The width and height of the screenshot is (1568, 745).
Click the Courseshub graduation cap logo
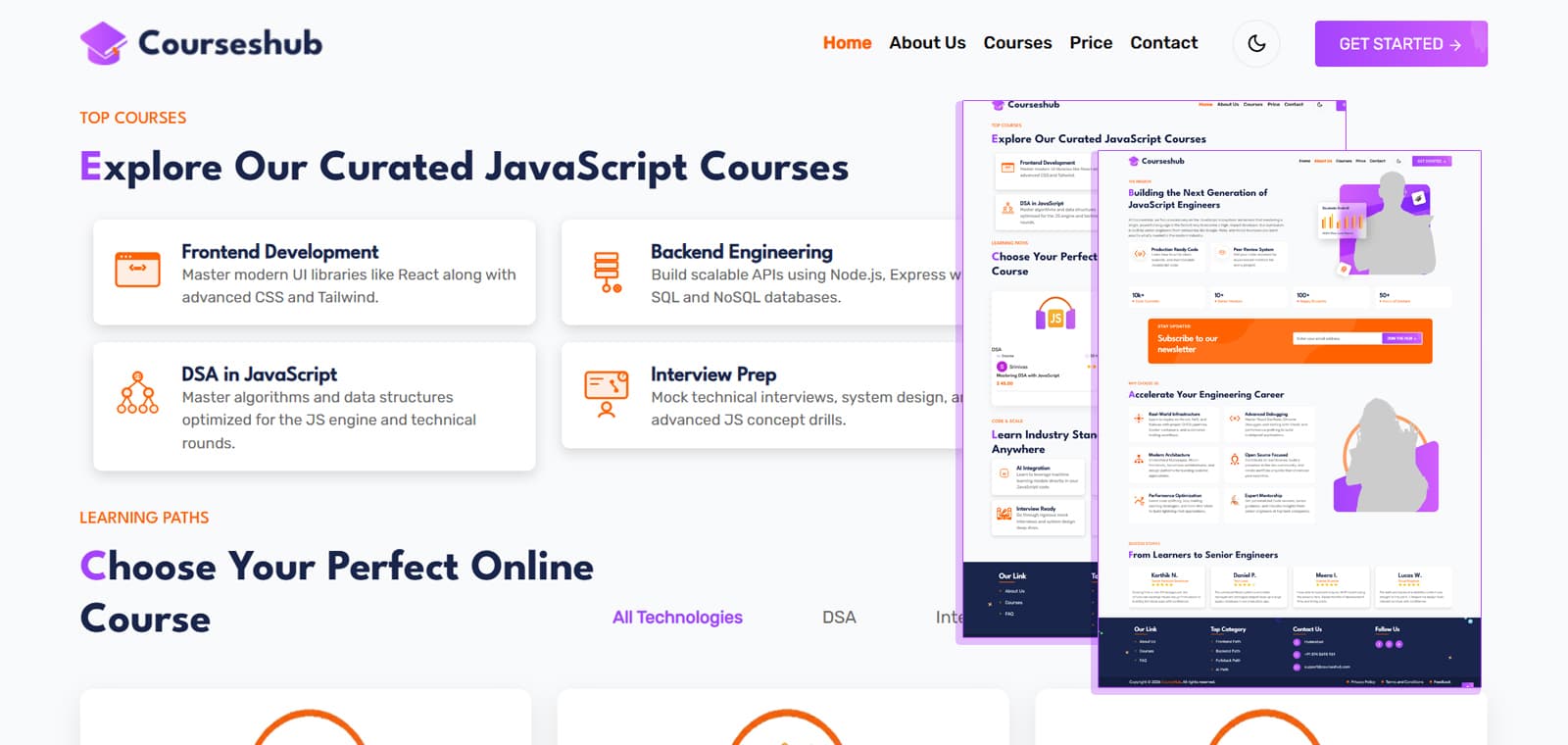click(104, 43)
